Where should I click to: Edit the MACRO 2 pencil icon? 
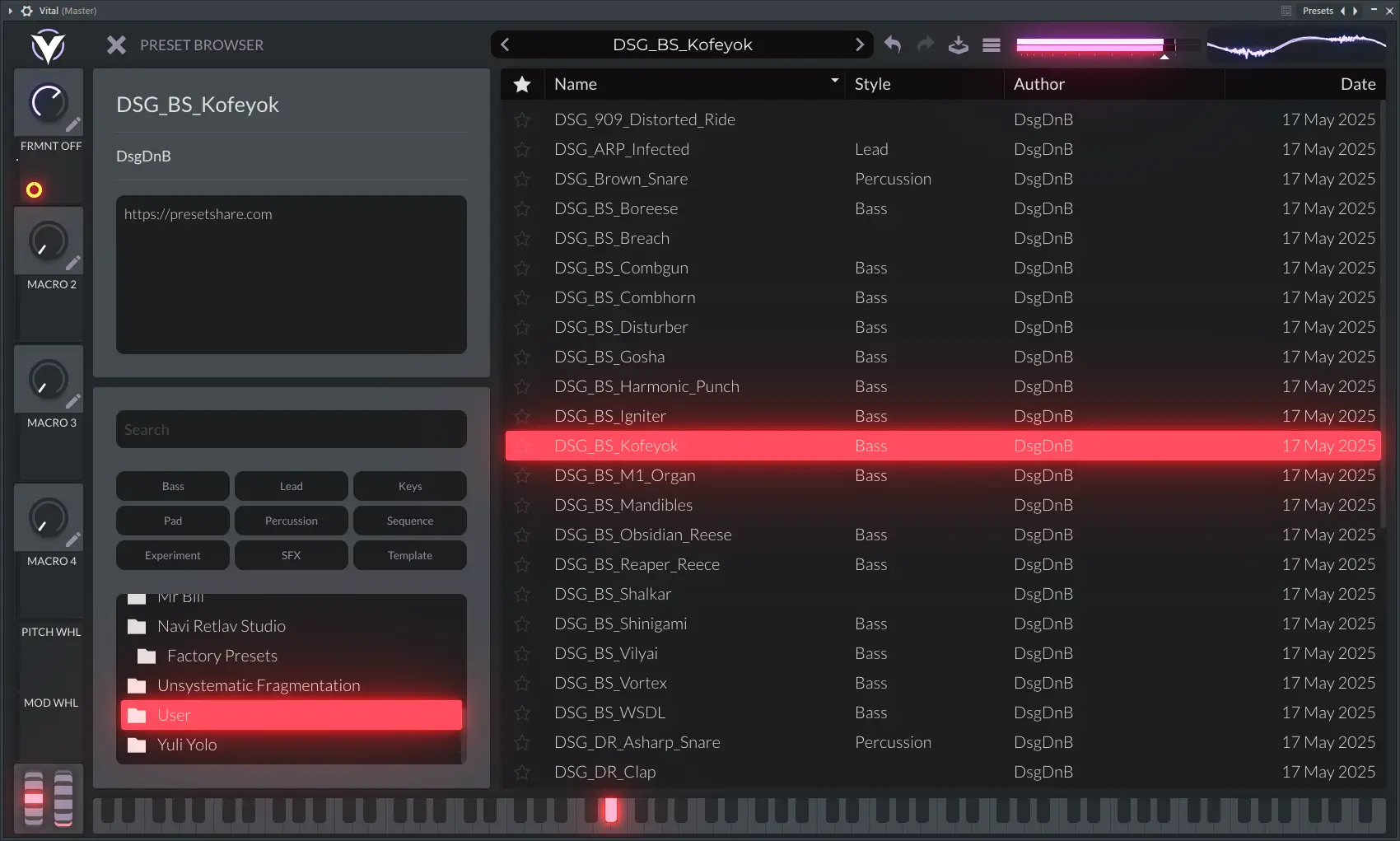tap(73, 263)
